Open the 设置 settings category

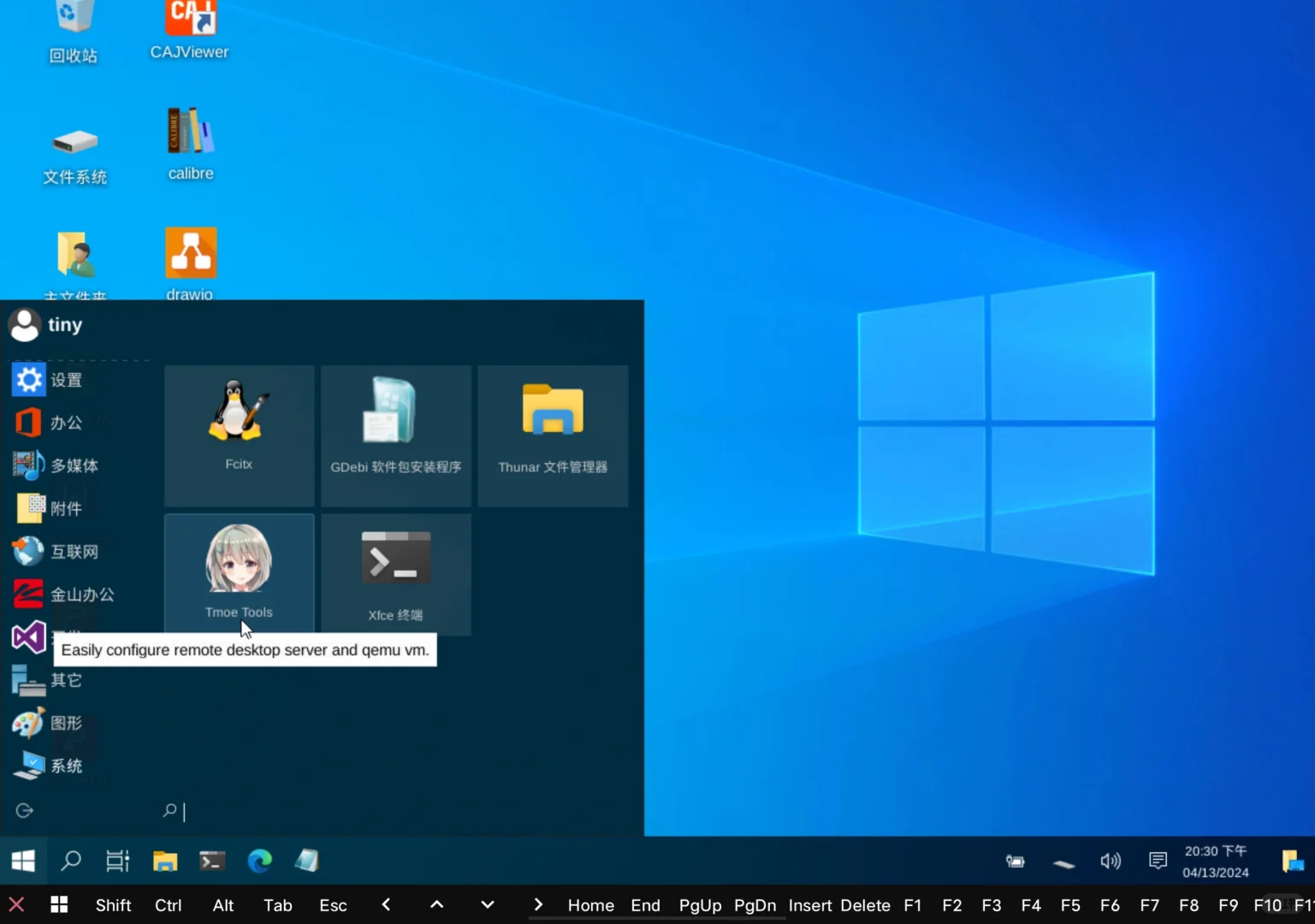48,380
